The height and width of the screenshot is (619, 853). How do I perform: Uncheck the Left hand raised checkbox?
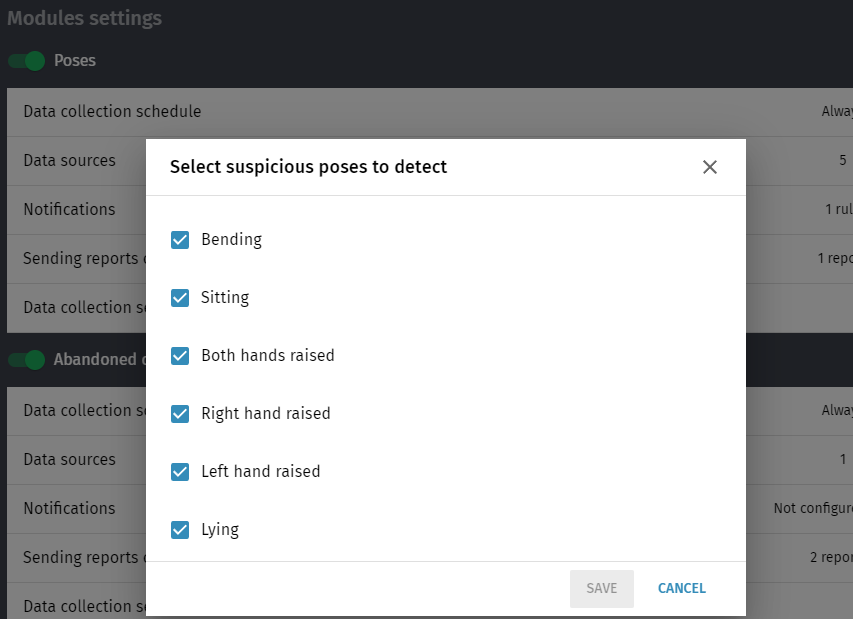click(180, 472)
